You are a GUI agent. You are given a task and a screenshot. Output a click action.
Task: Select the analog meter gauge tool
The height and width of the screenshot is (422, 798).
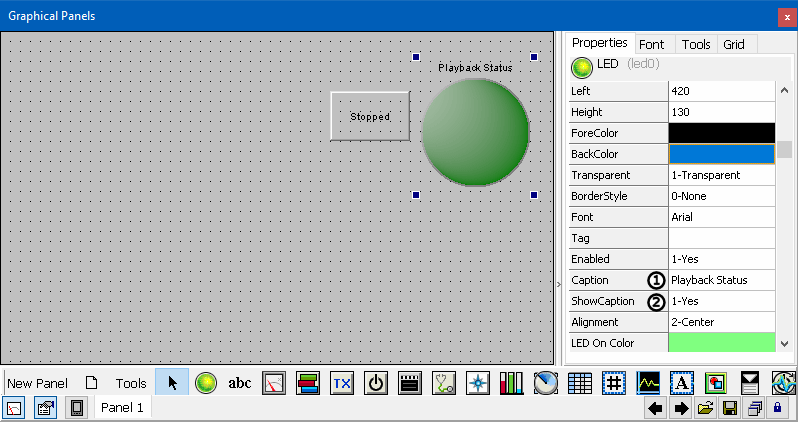point(274,382)
